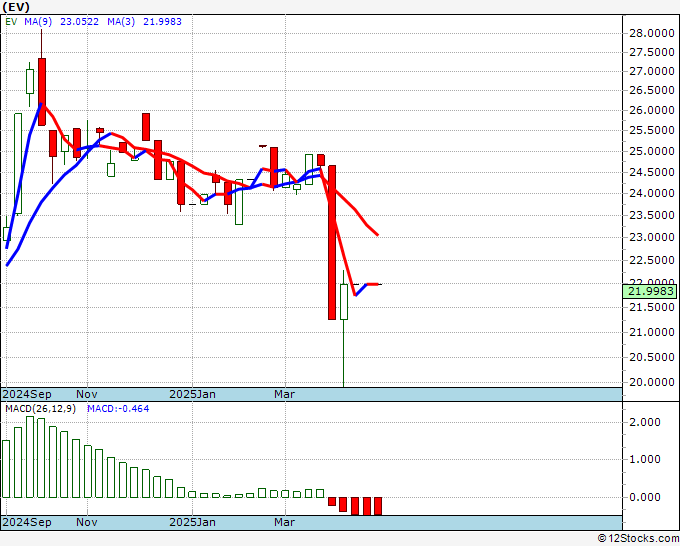Click the MACD:-0.464 value readout
The image size is (680, 546).
118,409
